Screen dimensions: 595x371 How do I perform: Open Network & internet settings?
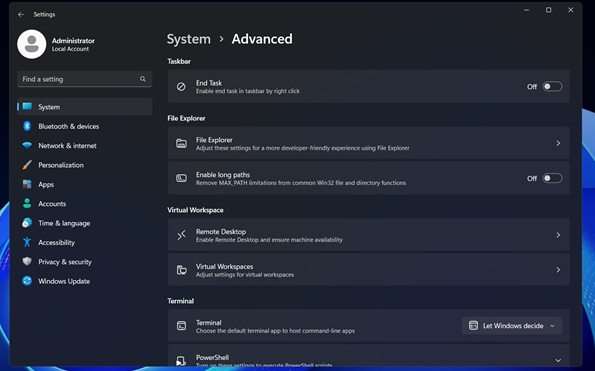tap(85, 145)
